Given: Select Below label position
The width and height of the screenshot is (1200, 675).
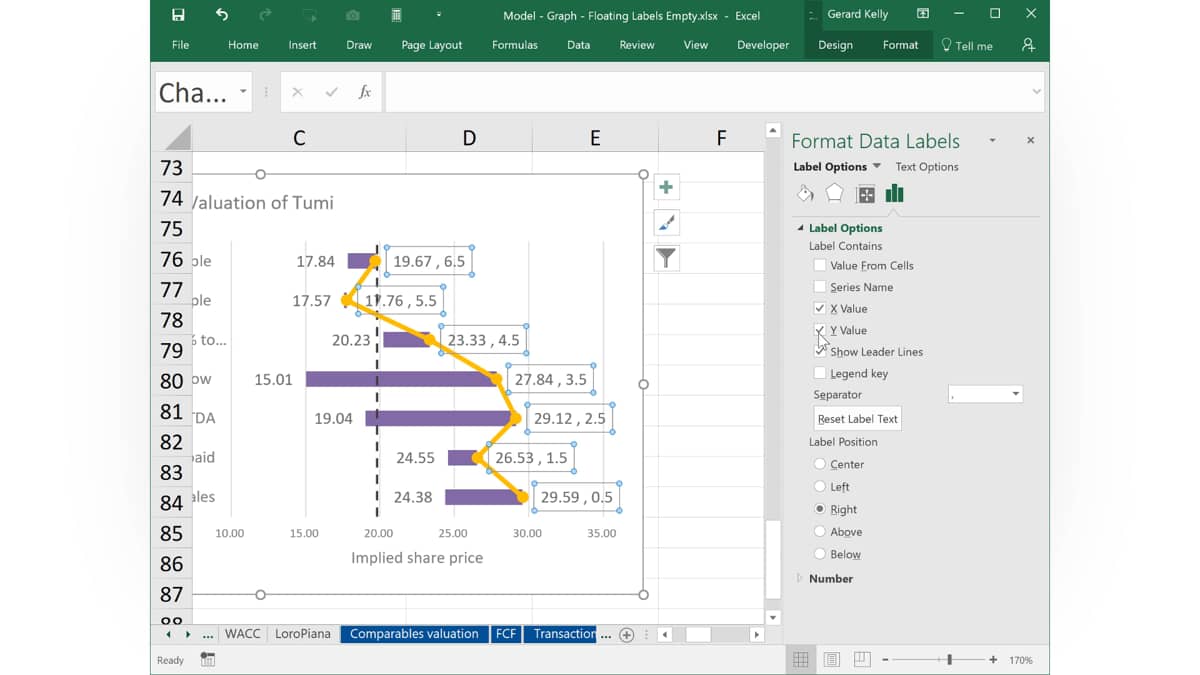Looking at the screenshot, I should click(x=820, y=554).
